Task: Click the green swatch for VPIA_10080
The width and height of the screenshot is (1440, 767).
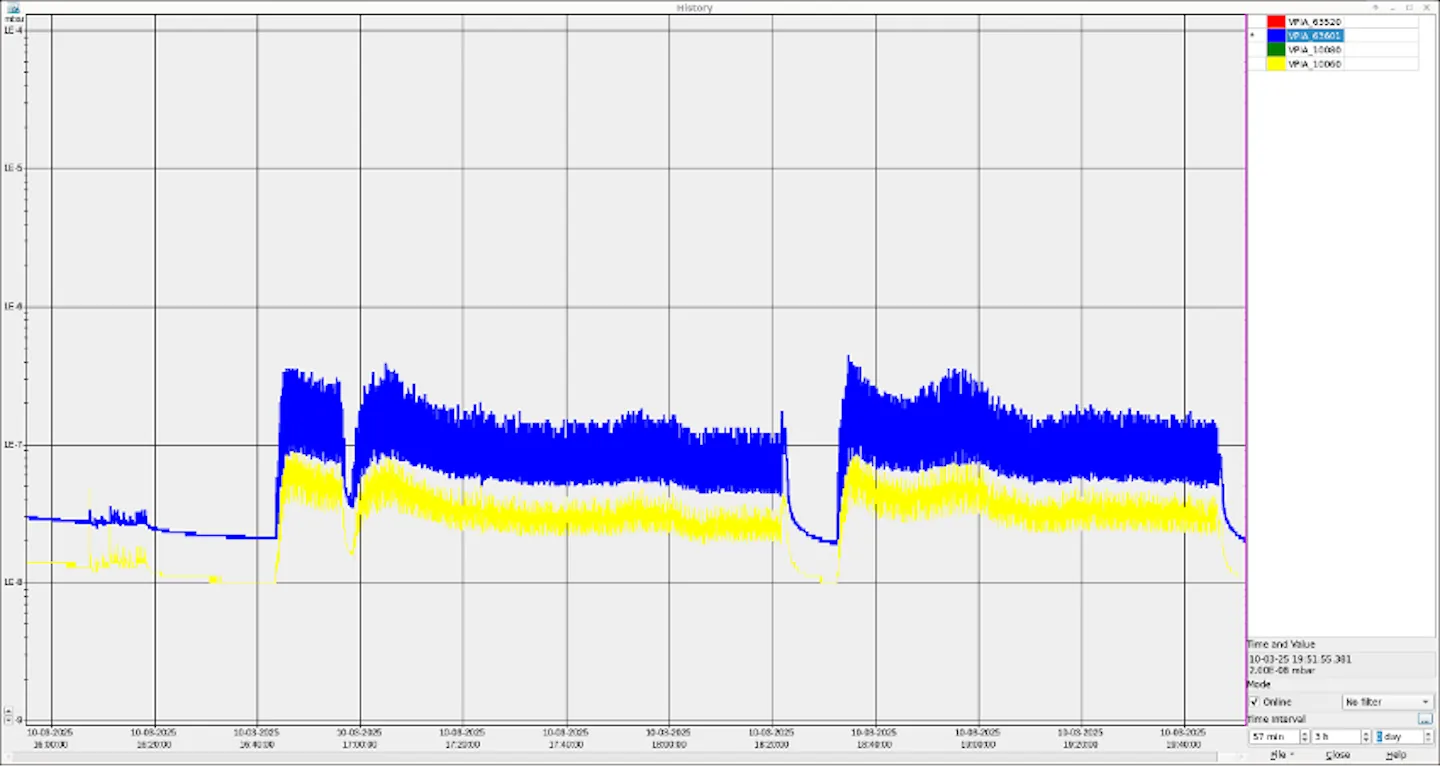Action: pyautogui.click(x=1276, y=49)
